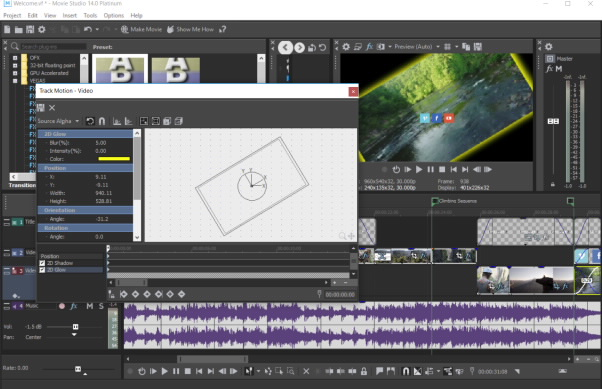Click the Undo arrow in main toolbar

click(x=88, y=29)
